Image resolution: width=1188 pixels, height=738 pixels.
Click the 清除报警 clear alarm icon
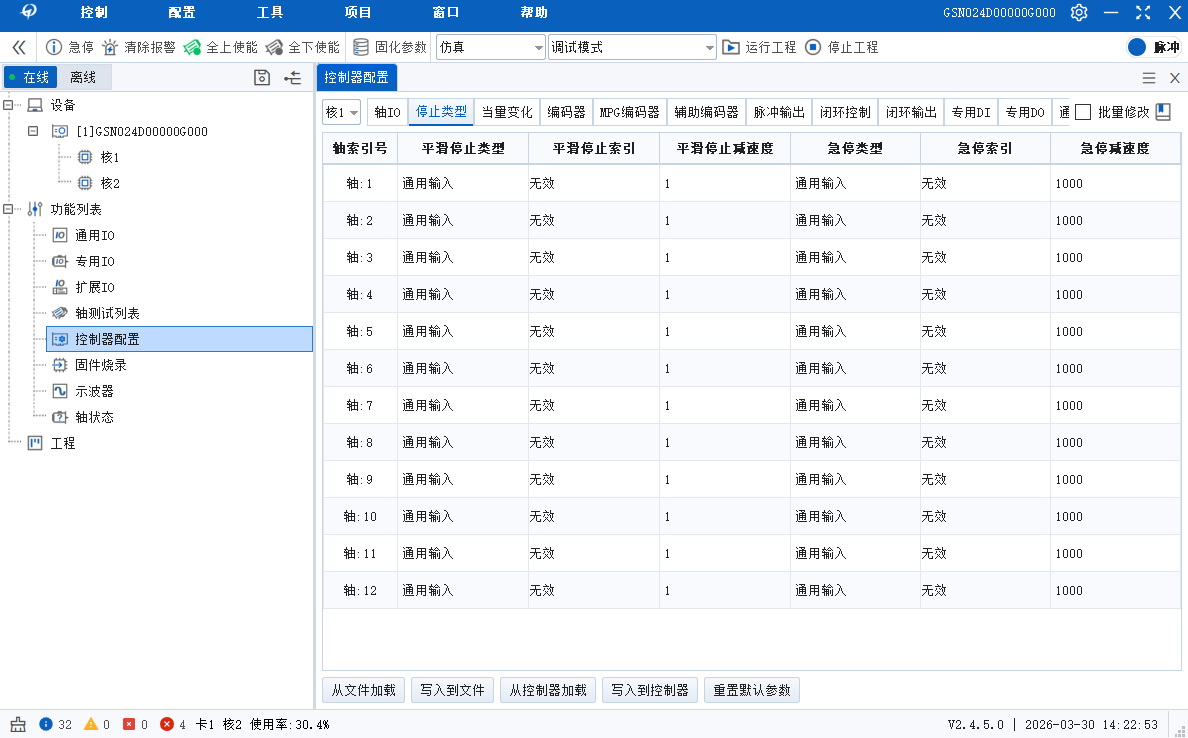(x=110, y=47)
